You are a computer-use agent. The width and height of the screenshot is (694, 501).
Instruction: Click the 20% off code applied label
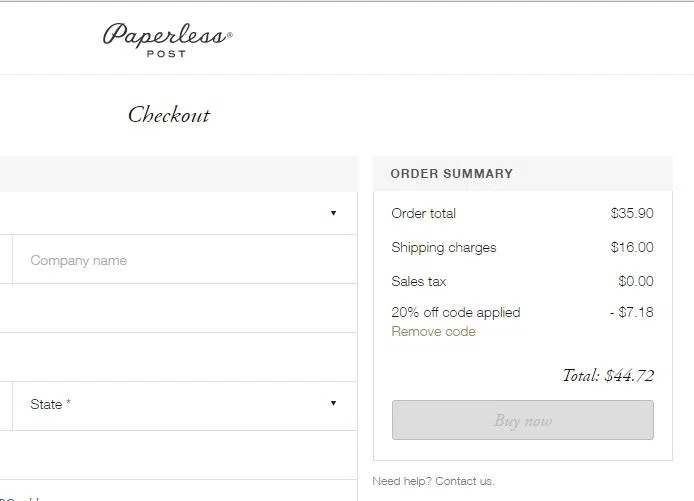456,312
